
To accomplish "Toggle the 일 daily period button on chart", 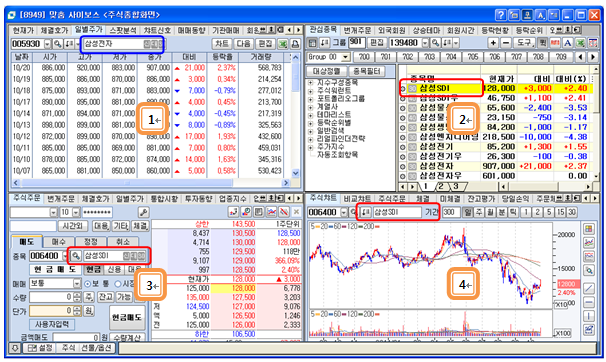I will tap(467, 212).
